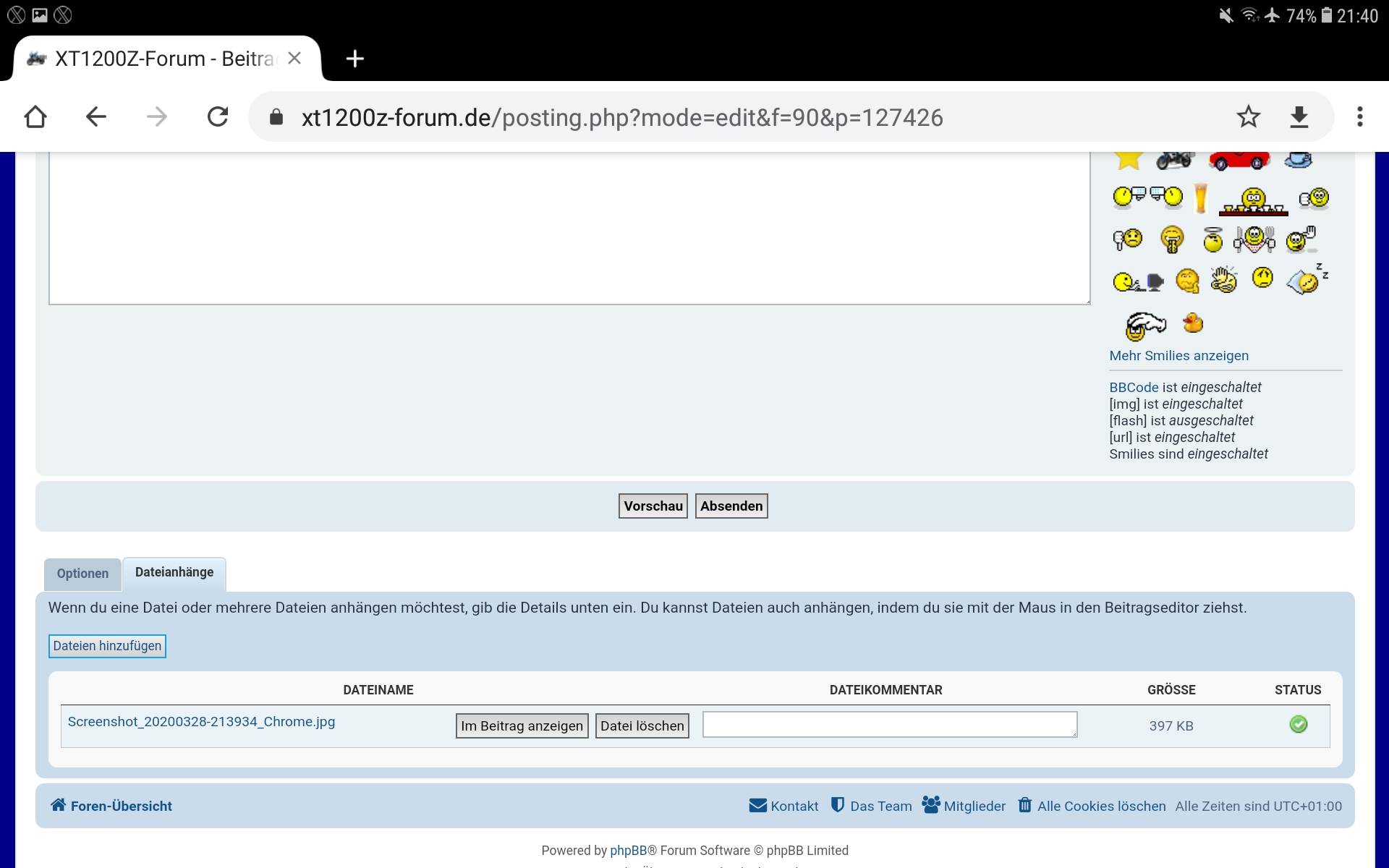Screen dimensions: 1389x868
Task: Click Vorschau preview button
Action: (x=653, y=506)
